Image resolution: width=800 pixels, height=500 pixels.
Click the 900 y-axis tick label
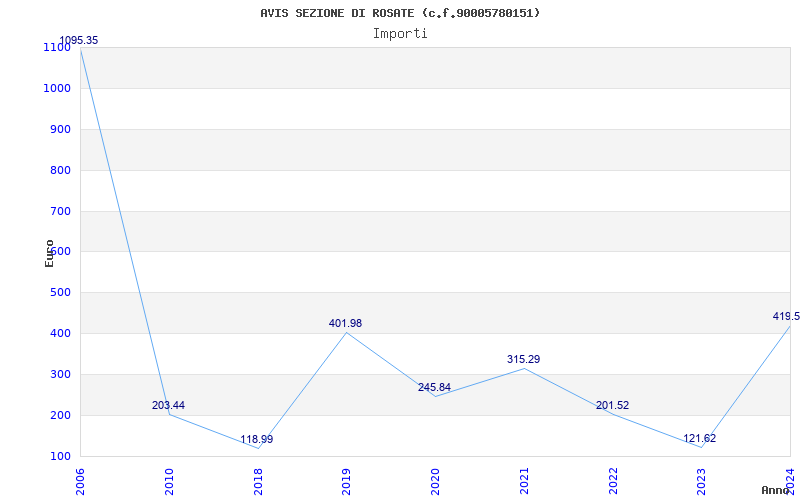point(60,130)
